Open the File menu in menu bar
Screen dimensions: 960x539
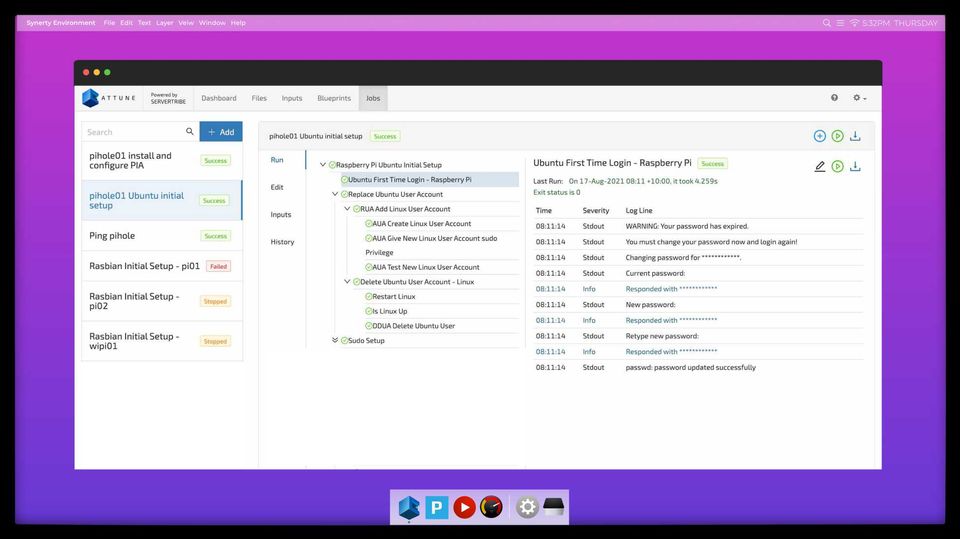pyautogui.click(x=109, y=23)
